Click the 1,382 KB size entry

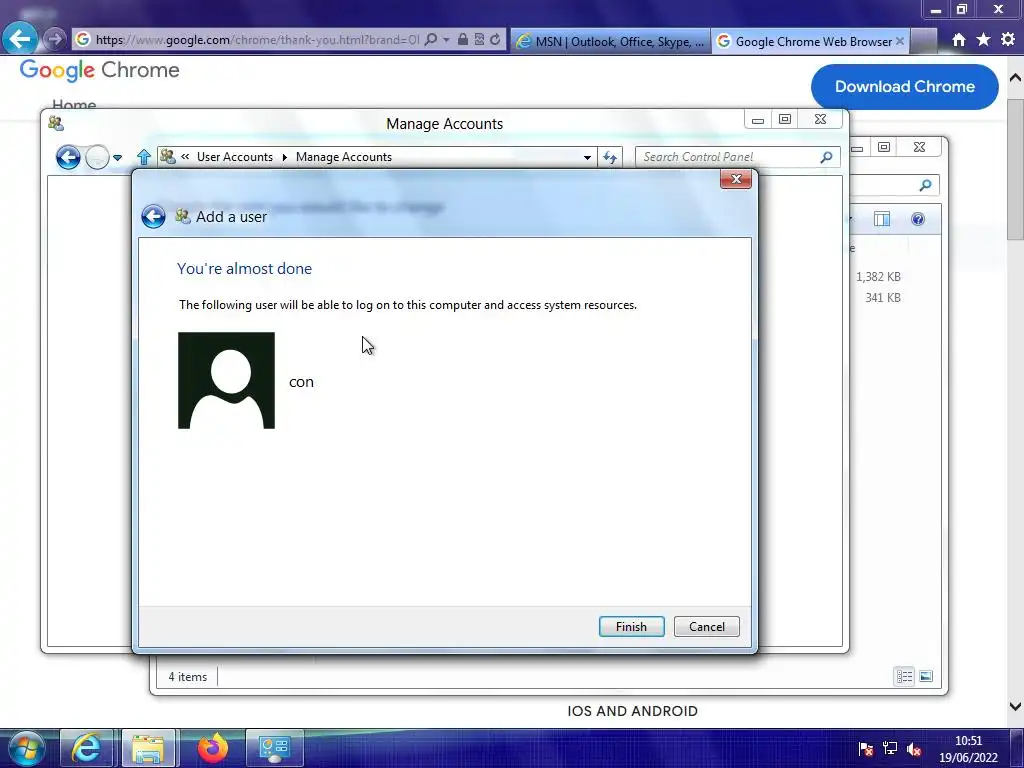coord(878,276)
